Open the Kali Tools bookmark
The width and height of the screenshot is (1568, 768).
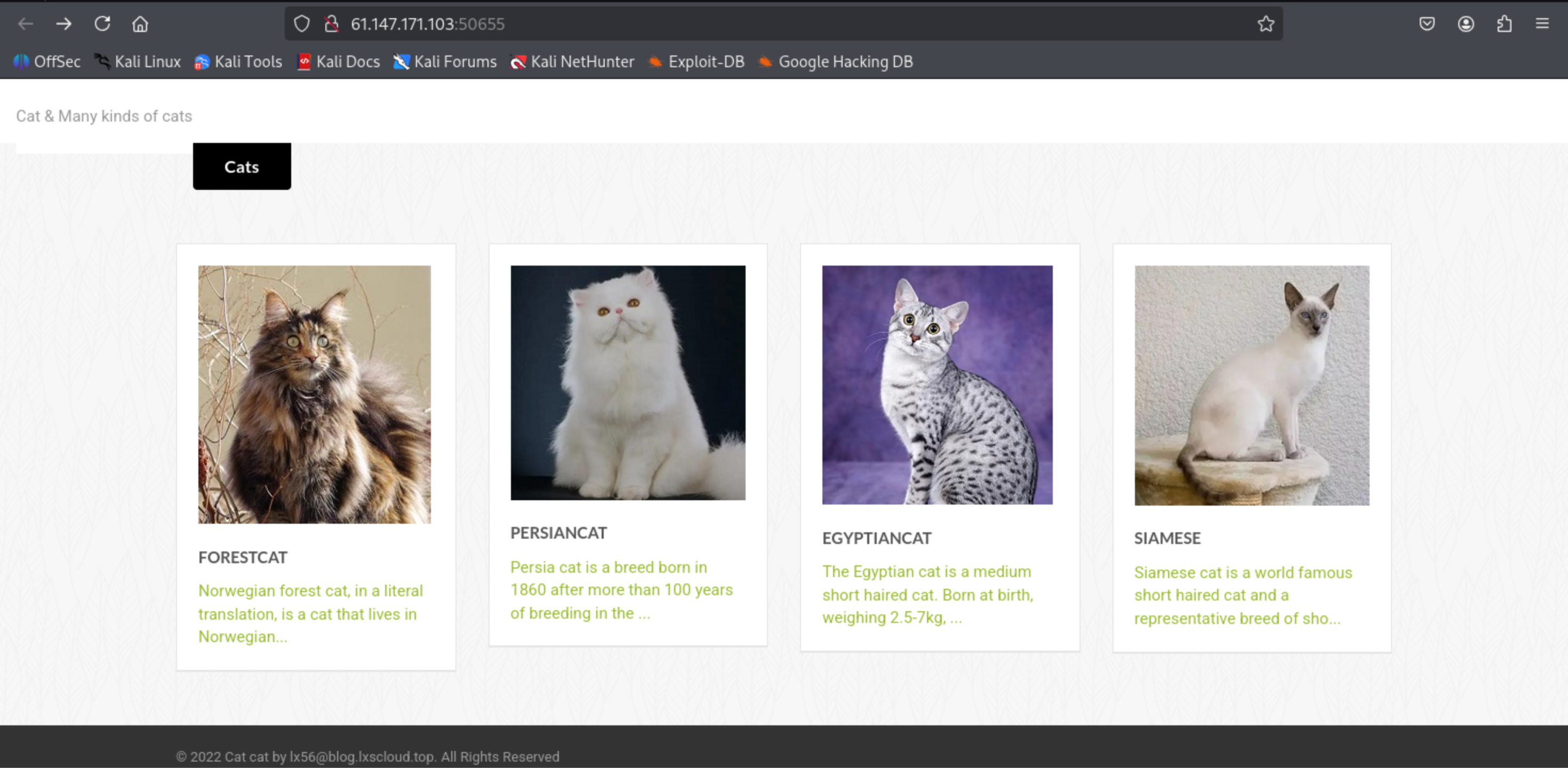pos(238,61)
